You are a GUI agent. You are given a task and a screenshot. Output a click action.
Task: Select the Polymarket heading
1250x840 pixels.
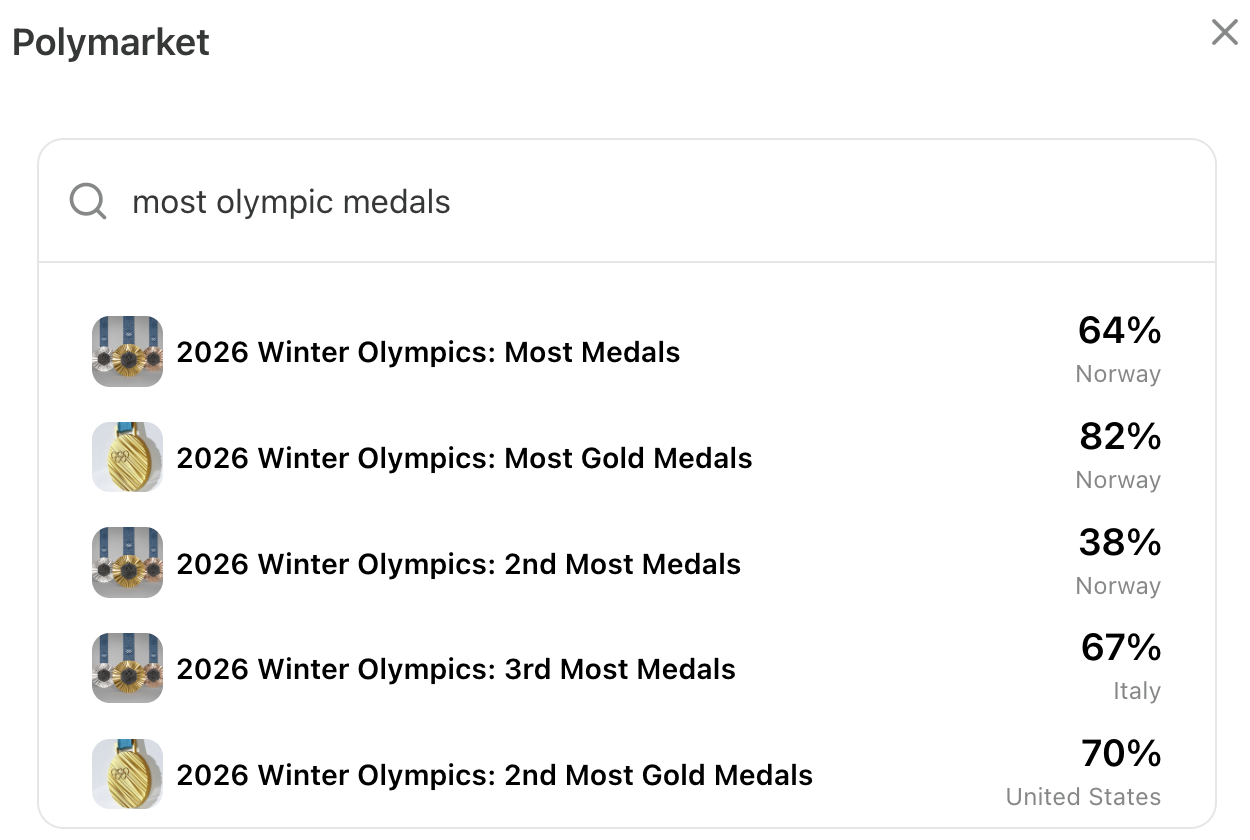(110, 42)
